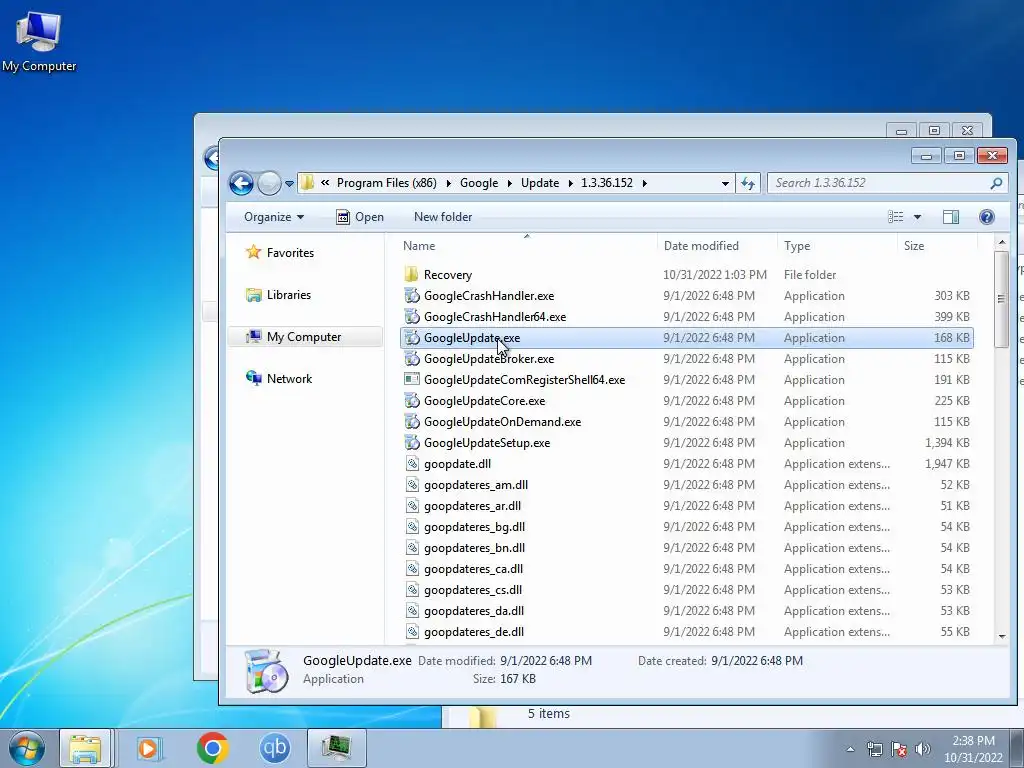Expand breadcrumb arrow after Google
Screen dimensions: 1024x768
[x=509, y=184]
